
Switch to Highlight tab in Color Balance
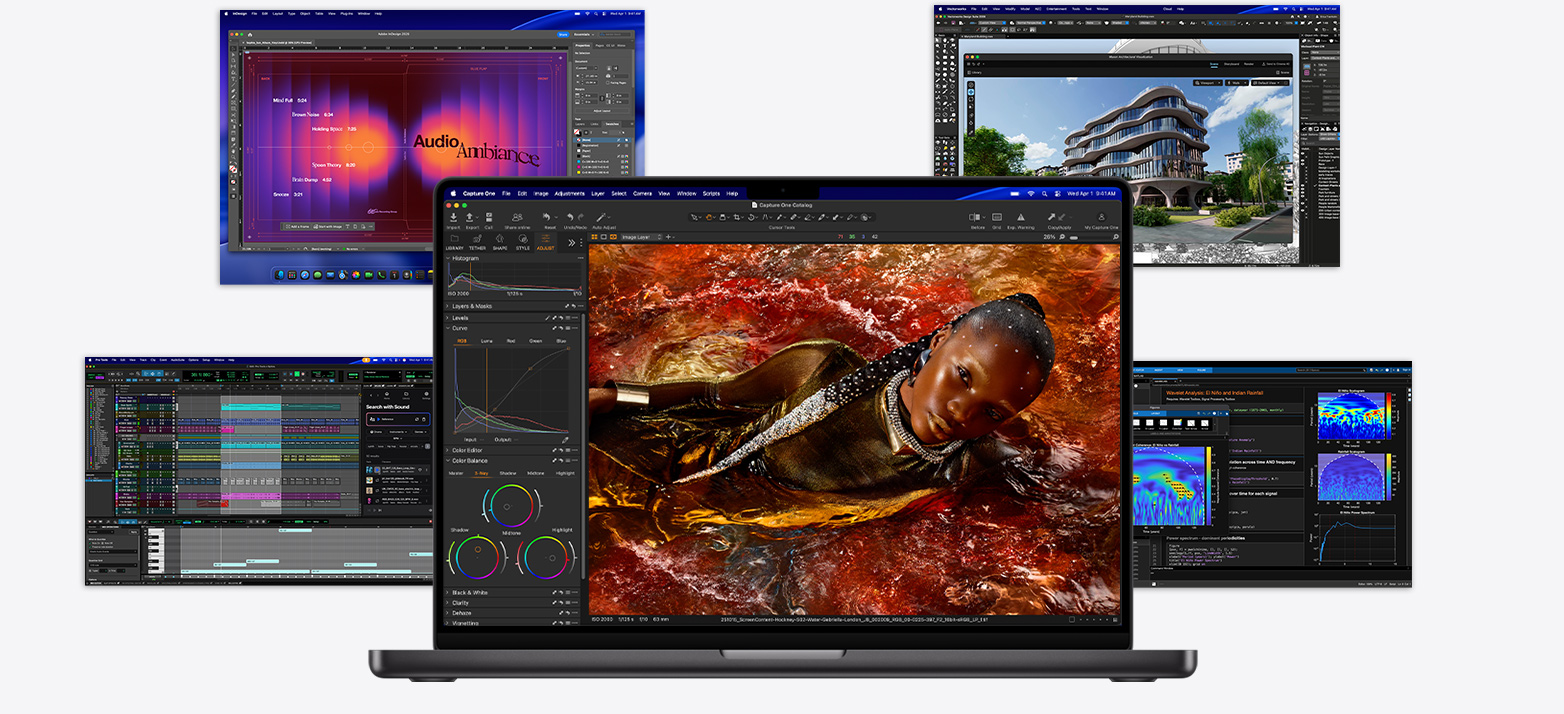point(565,473)
